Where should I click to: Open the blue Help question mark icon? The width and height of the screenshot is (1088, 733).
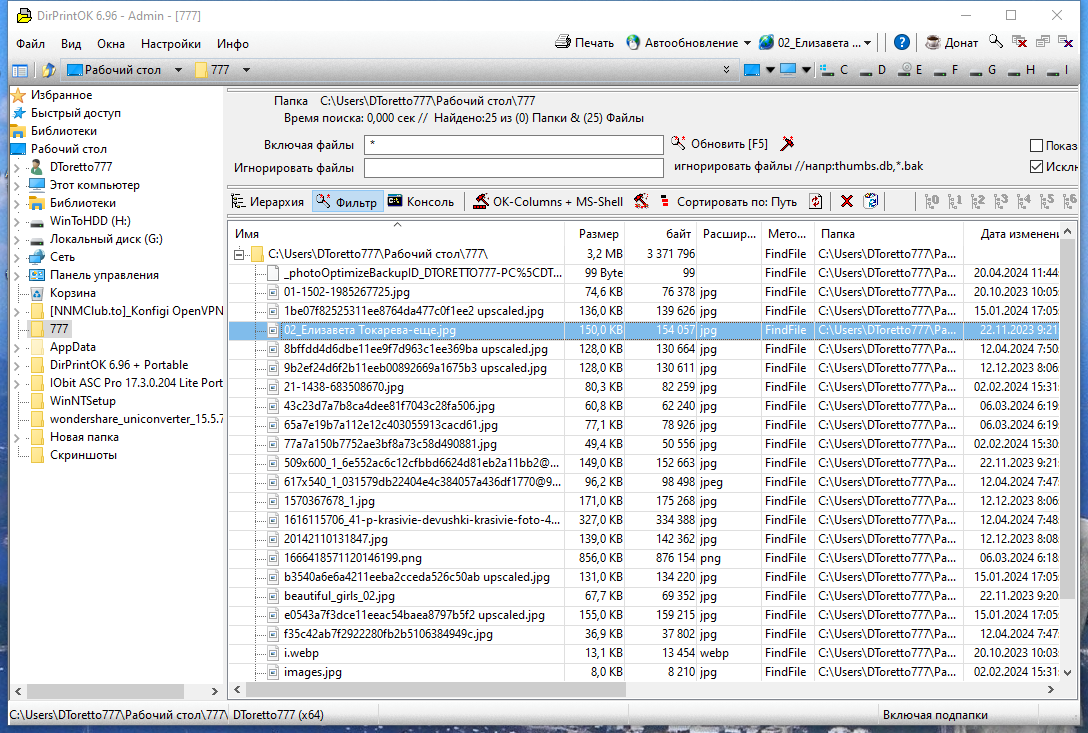click(901, 42)
